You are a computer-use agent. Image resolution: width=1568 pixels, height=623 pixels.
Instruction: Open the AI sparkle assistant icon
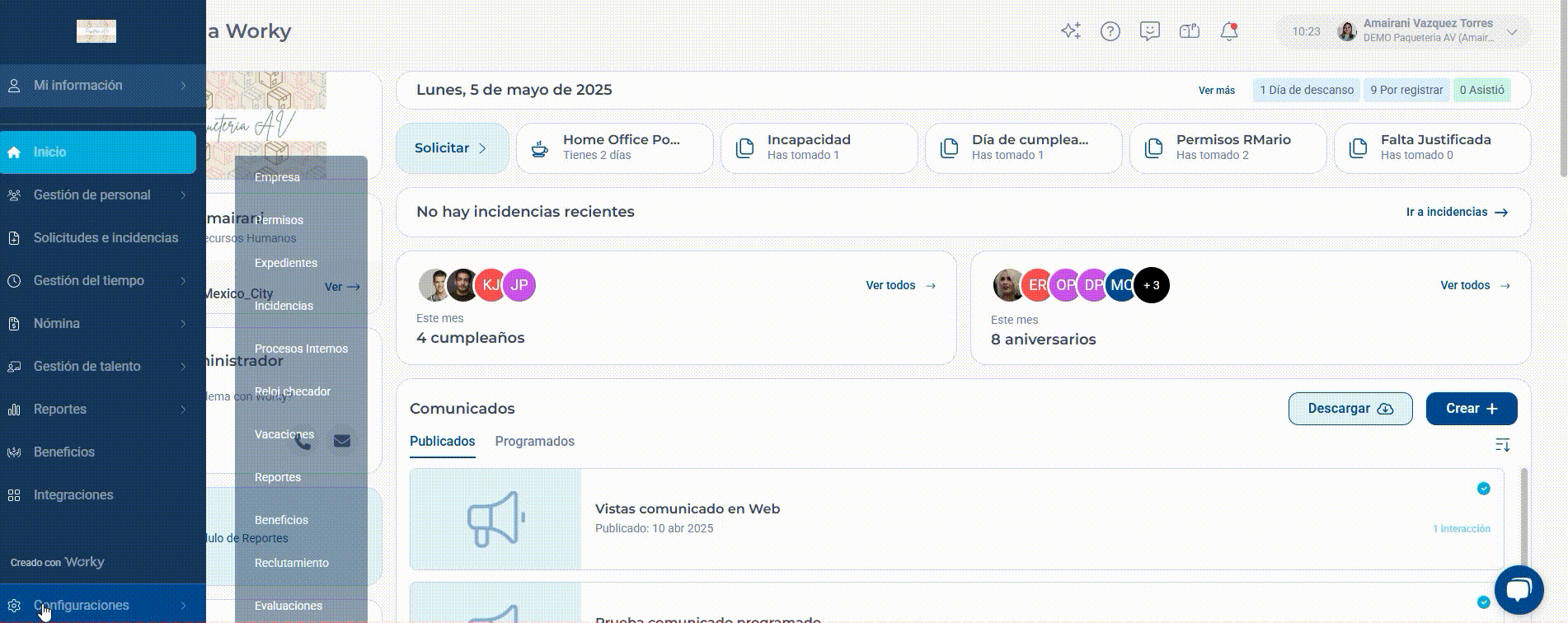pos(1071,31)
